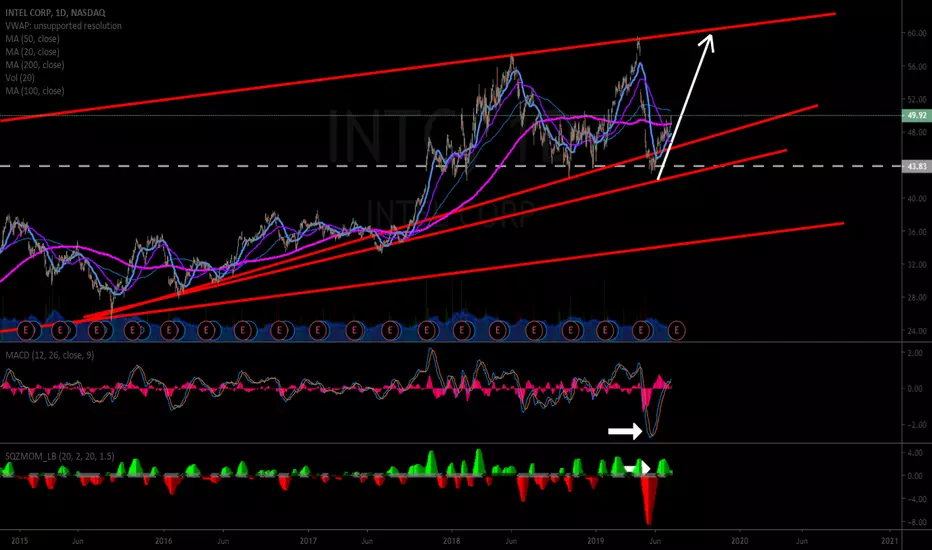Image resolution: width=932 pixels, height=550 pixels.
Task: Click the 60.00 price scale value
Action: coord(917,33)
